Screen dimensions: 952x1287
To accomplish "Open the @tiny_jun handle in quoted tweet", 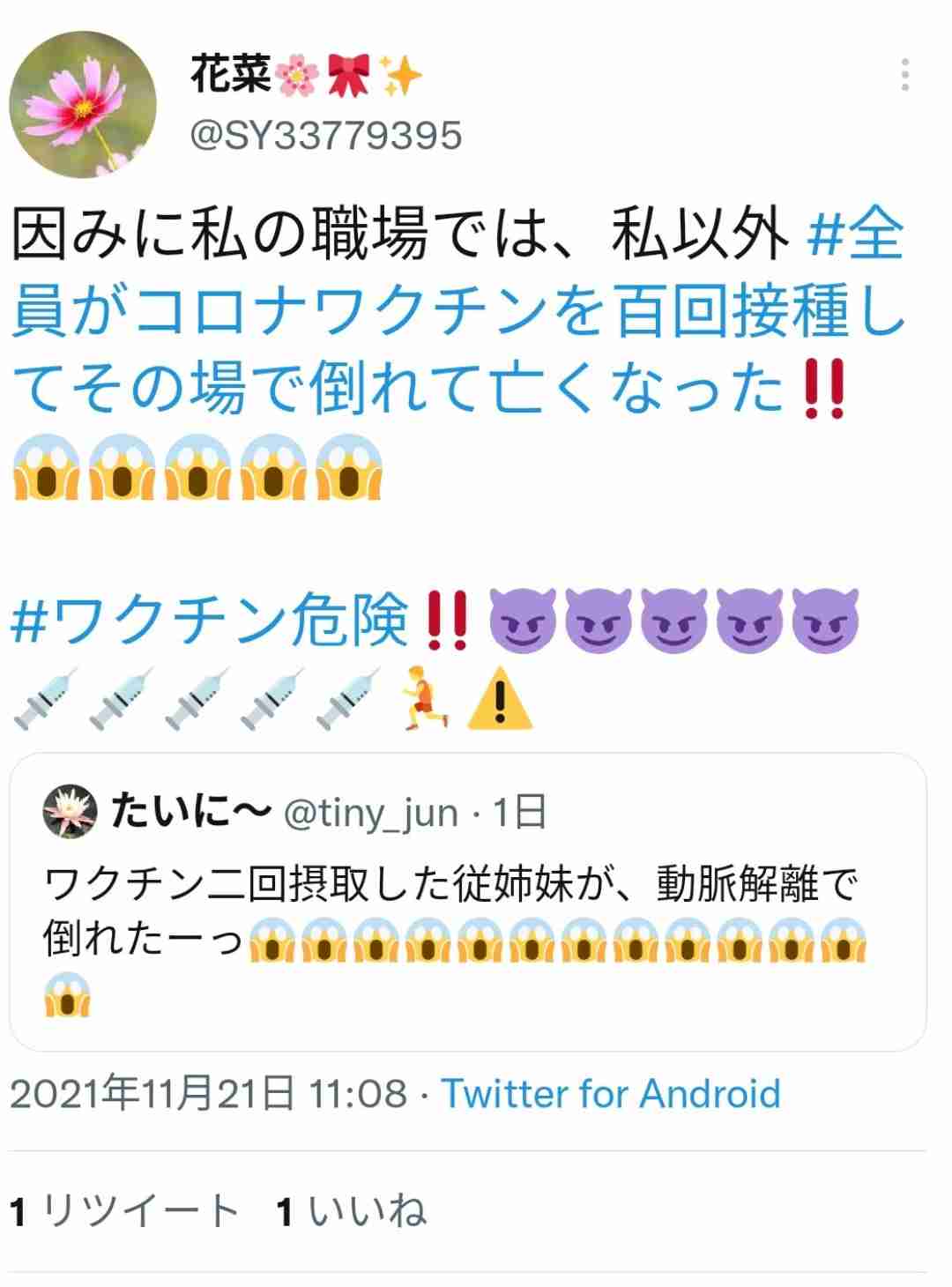I will 371,814.
